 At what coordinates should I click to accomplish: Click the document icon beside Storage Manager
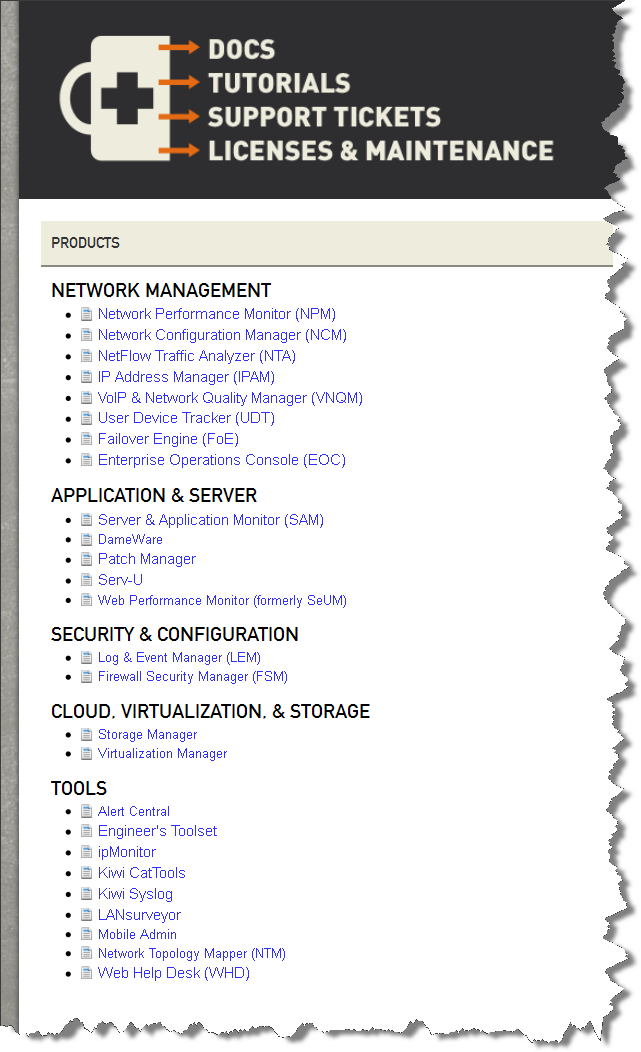point(86,735)
